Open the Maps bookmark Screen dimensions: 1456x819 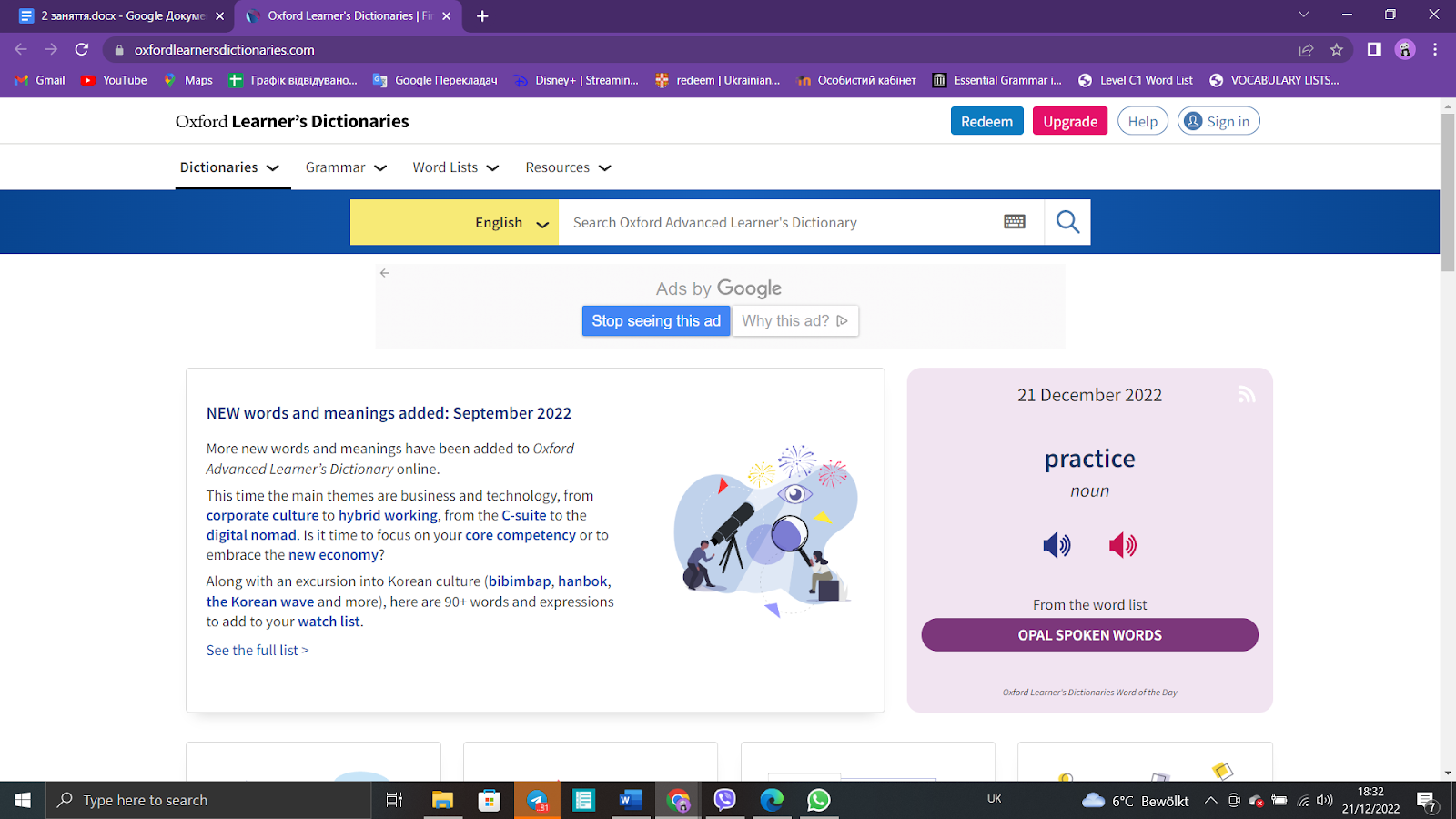pos(187,80)
